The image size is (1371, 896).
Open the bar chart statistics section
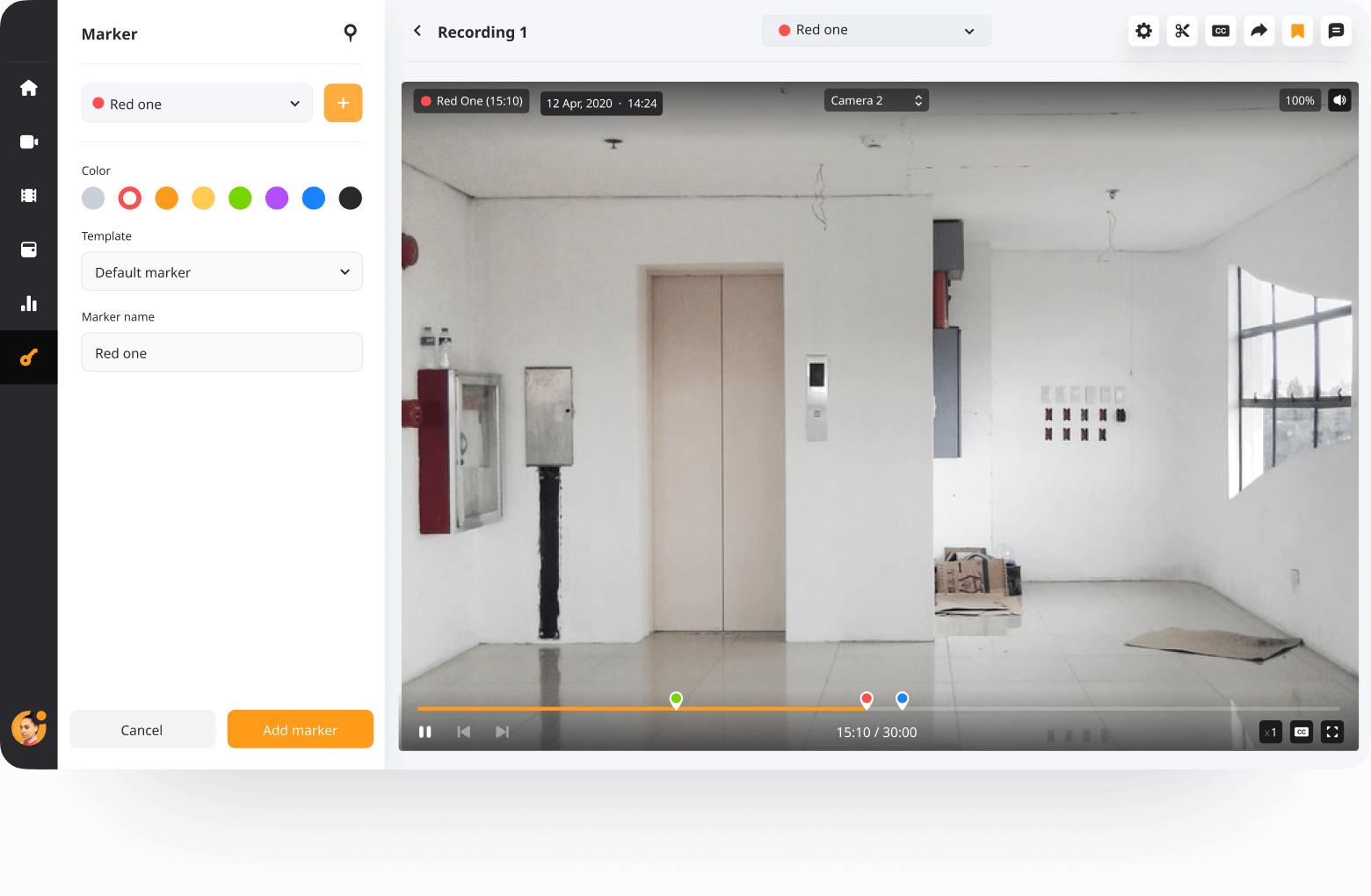29,303
